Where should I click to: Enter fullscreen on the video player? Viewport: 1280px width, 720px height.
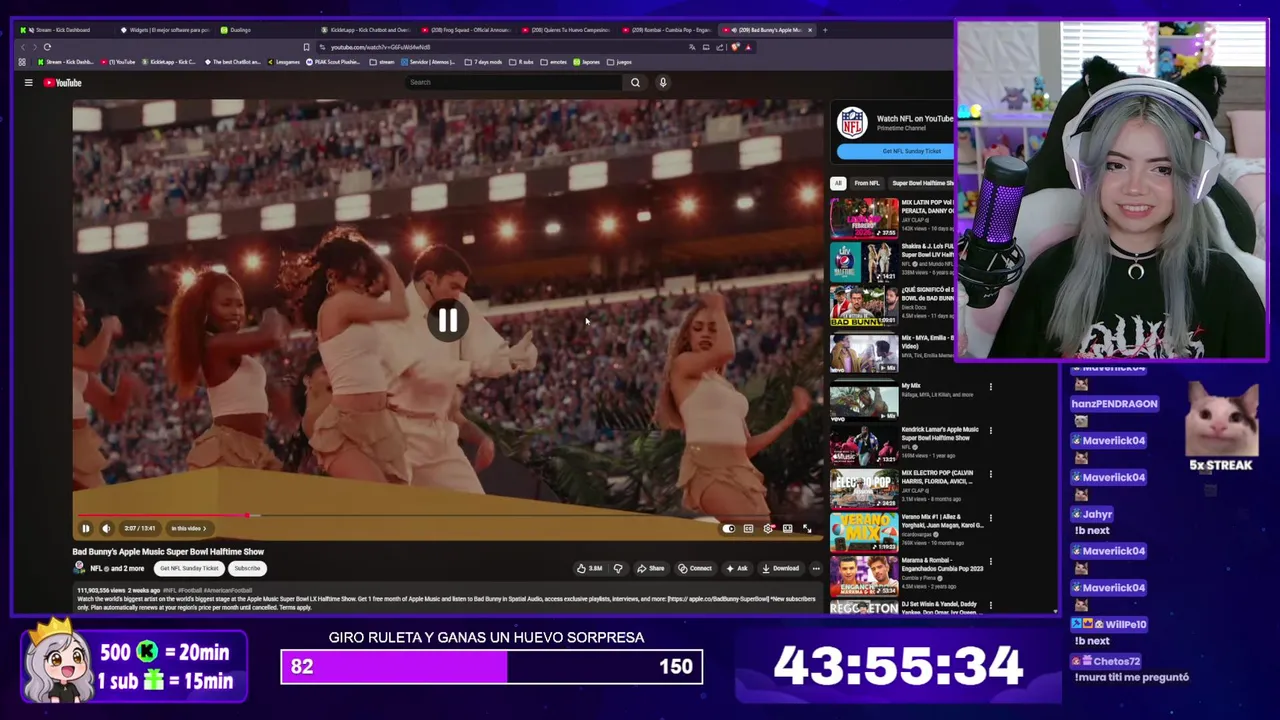pos(807,528)
